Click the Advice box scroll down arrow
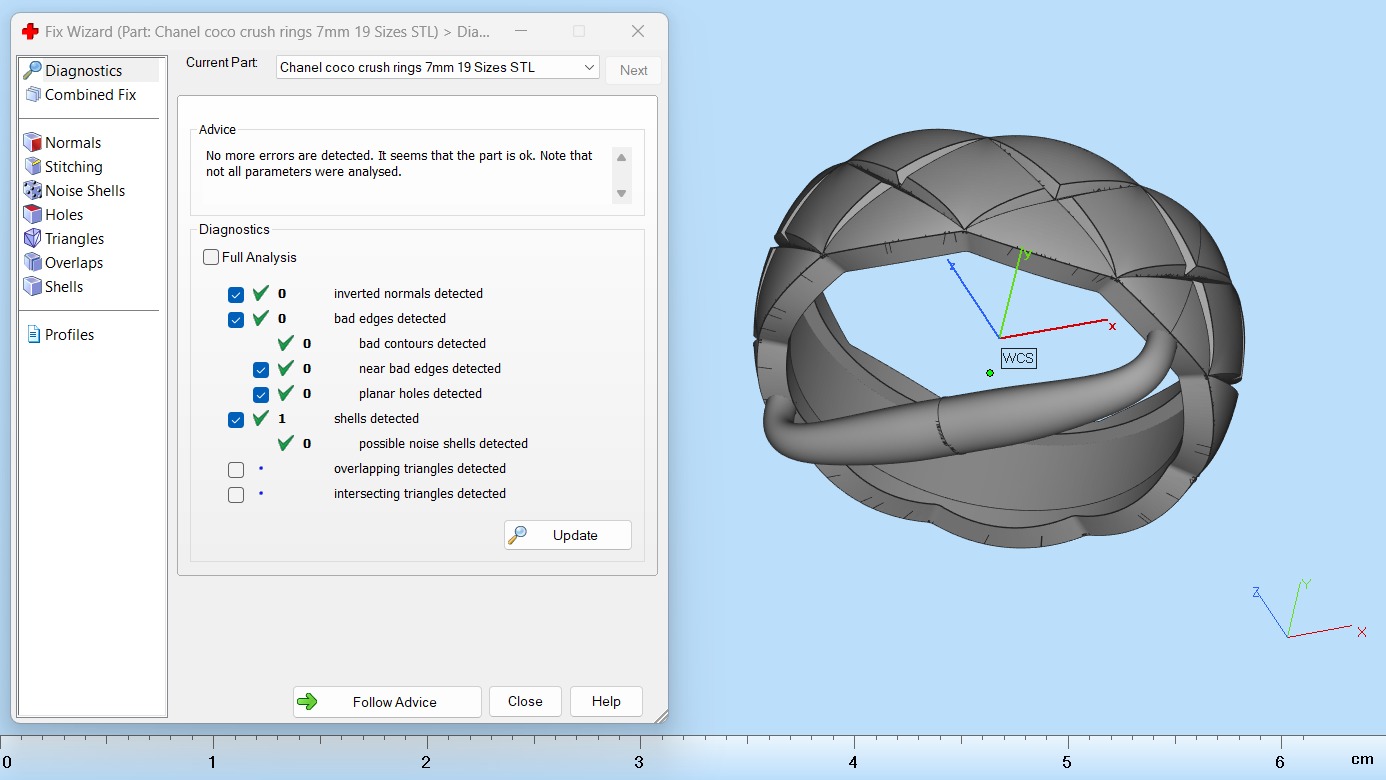Viewport: 1386px width, 780px height. (x=622, y=193)
